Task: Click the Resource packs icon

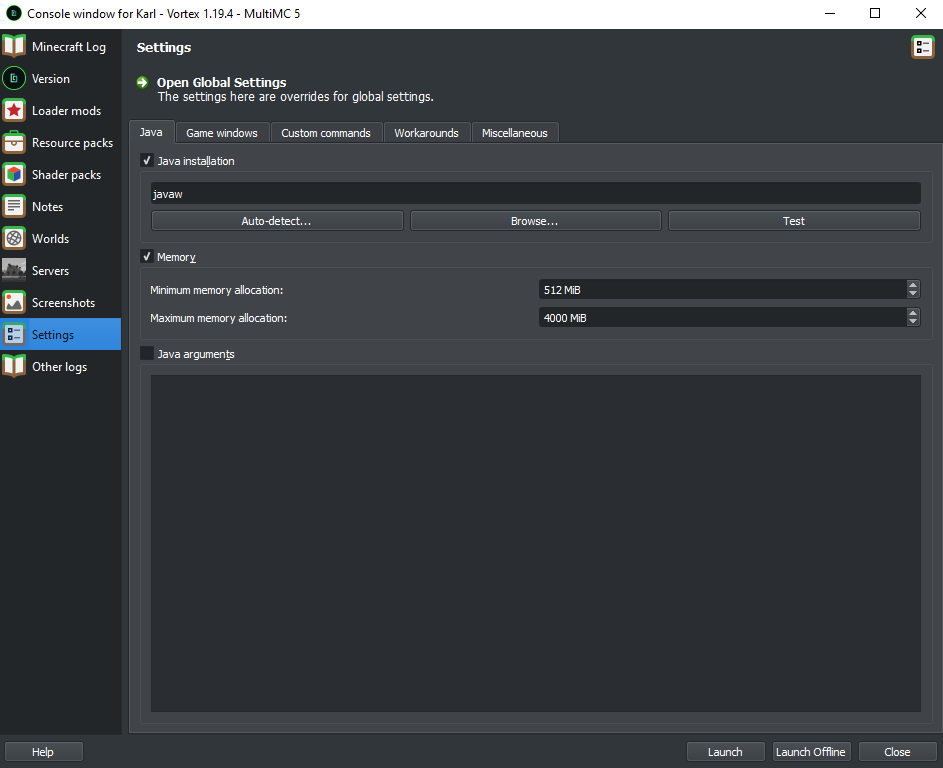Action: [14, 142]
